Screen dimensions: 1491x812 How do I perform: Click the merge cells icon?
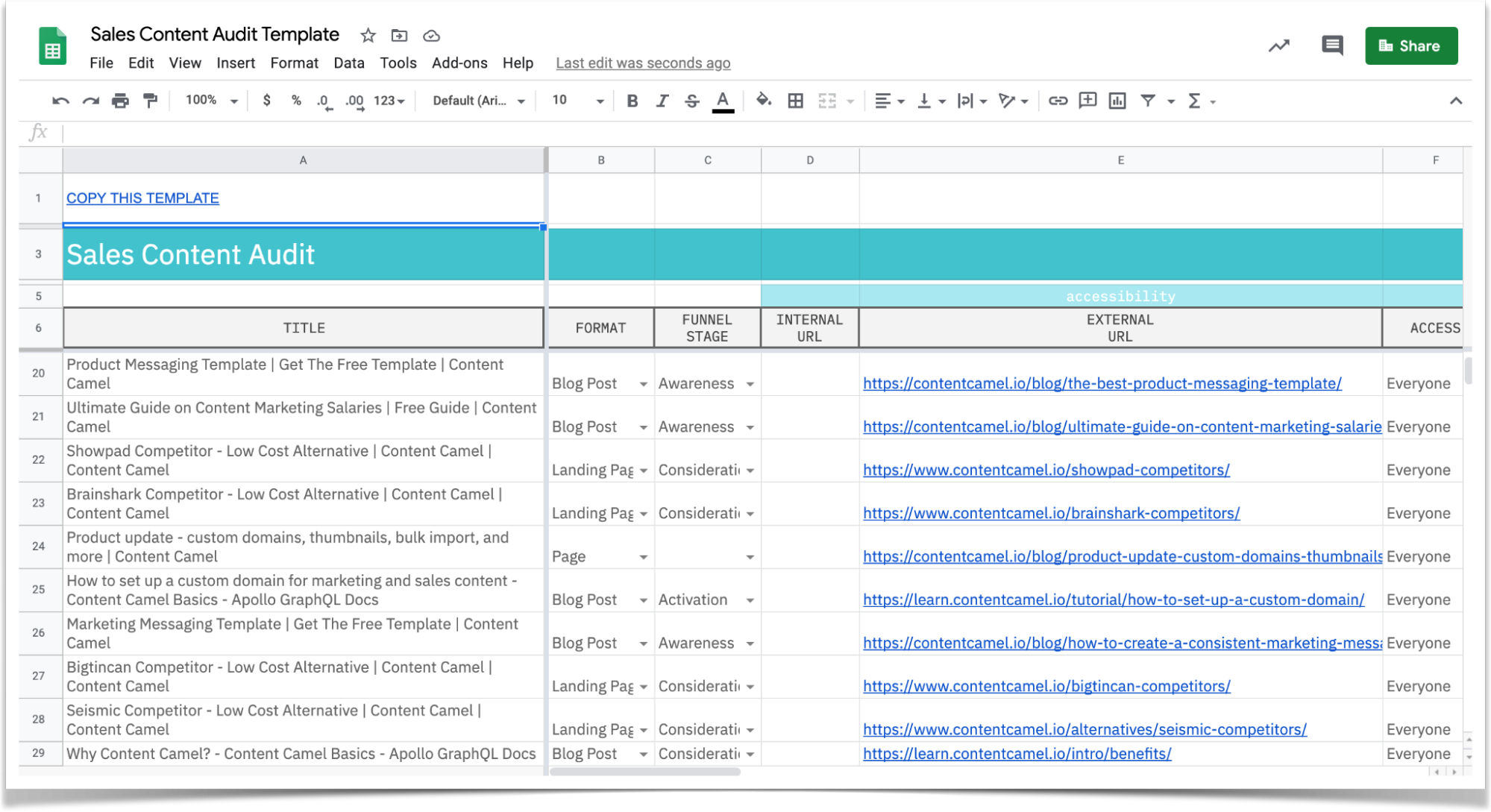point(824,100)
